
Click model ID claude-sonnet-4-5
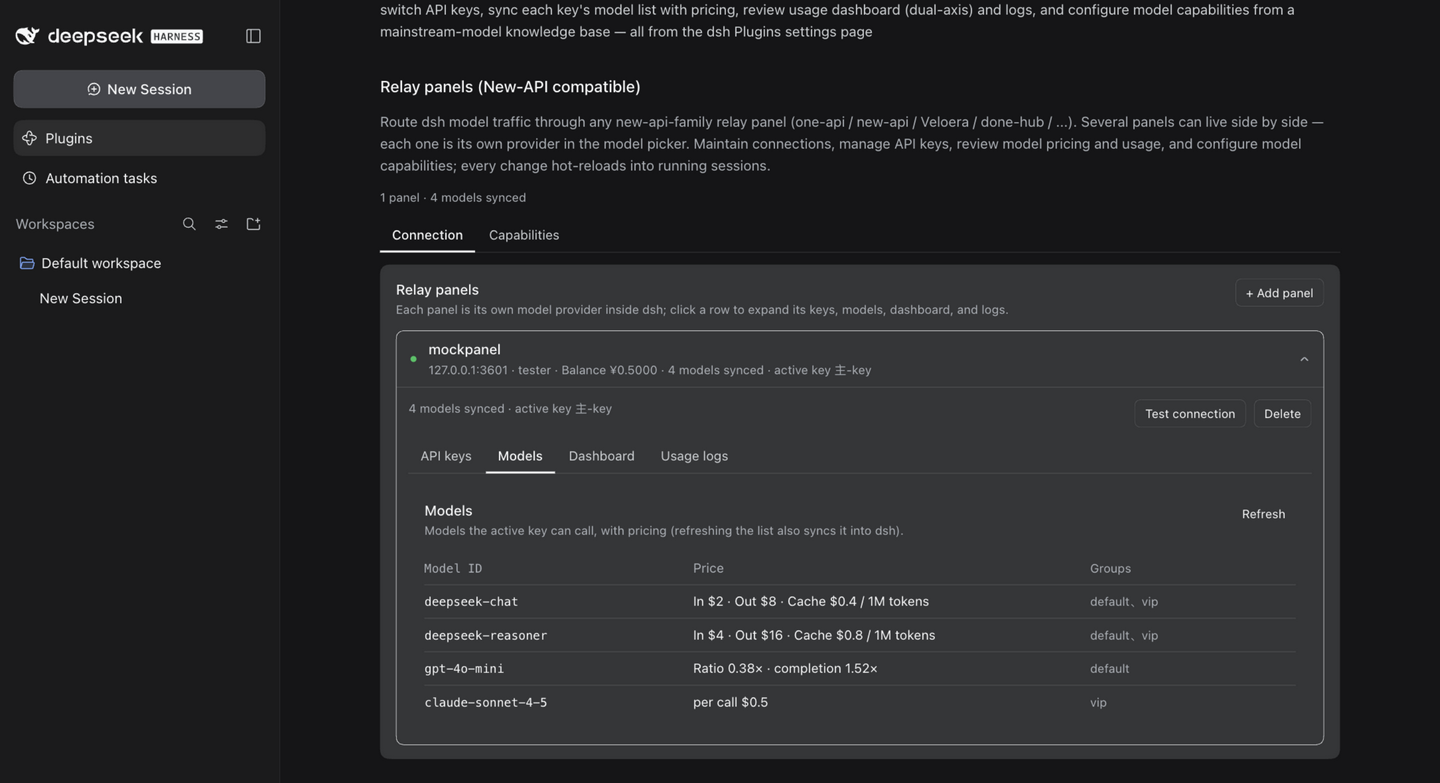coord(486,703)
